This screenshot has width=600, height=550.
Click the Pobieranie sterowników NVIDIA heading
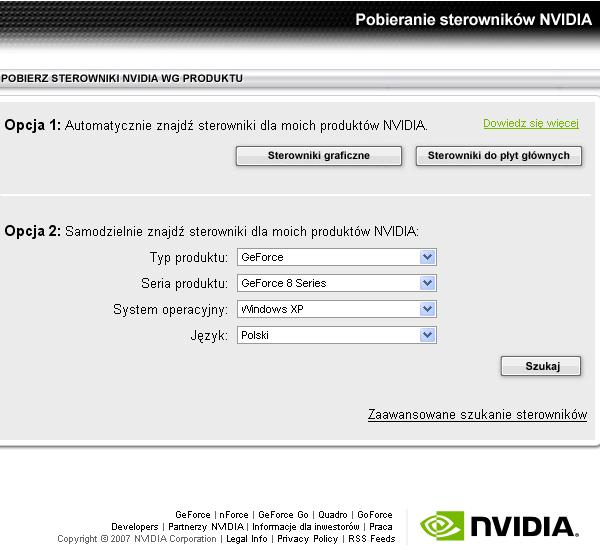[x=473, y=20]
